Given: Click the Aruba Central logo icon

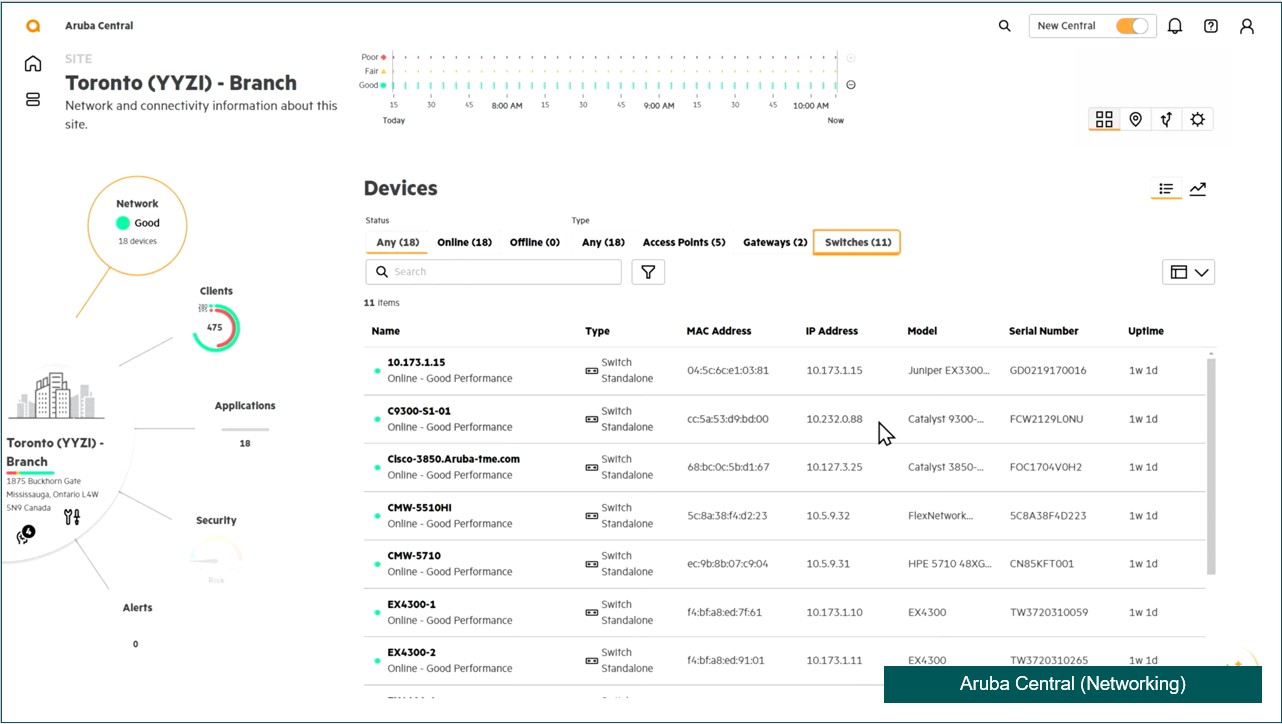Looking at the screenshot, I should coord(33,26).
